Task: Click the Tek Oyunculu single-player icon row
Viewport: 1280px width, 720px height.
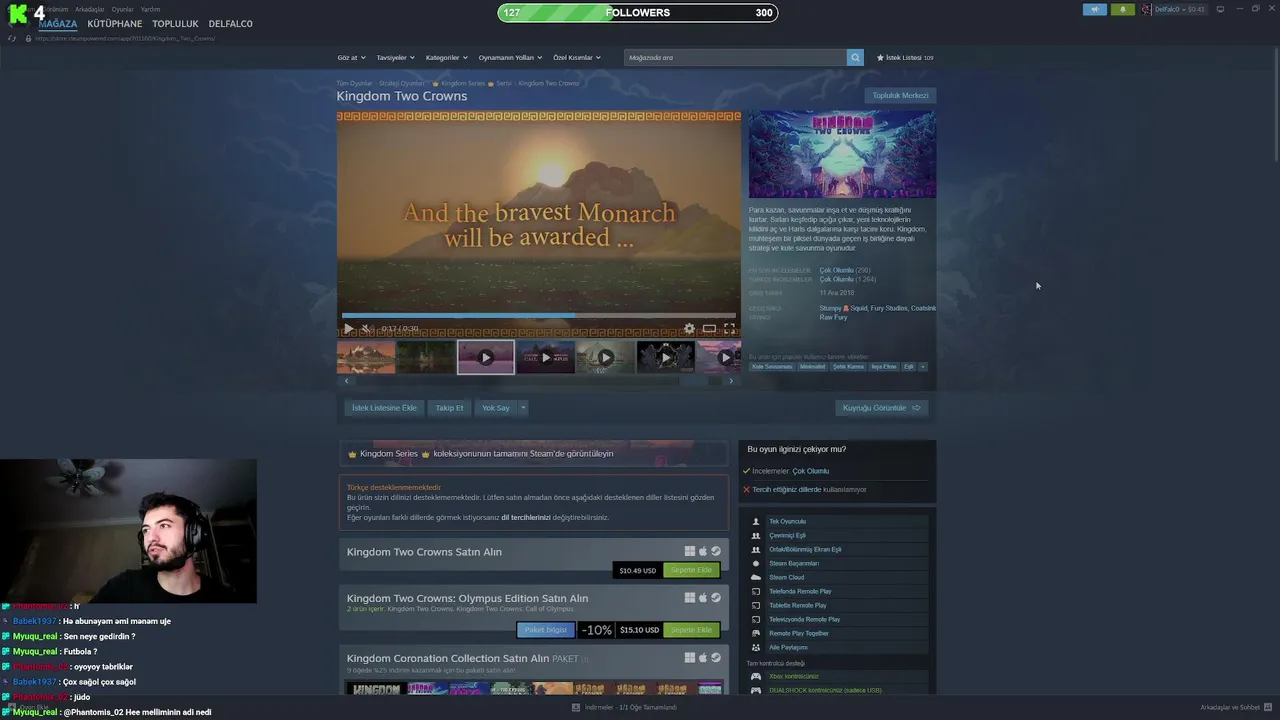Action: tap(838, 521)
